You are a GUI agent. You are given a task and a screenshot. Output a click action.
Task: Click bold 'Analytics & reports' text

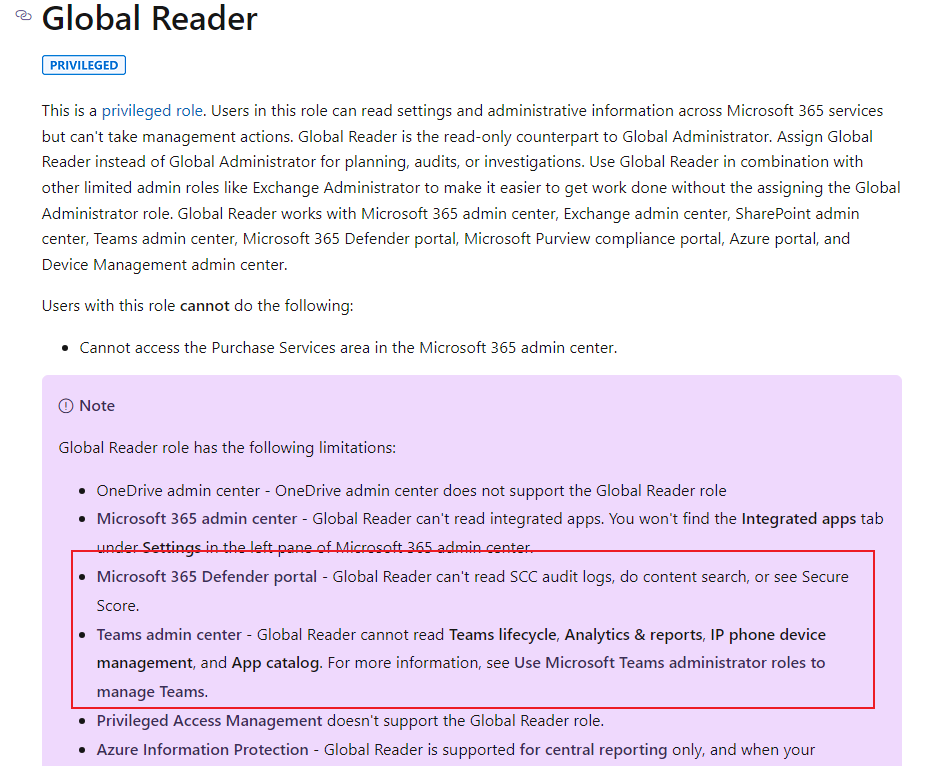[633, 635]
